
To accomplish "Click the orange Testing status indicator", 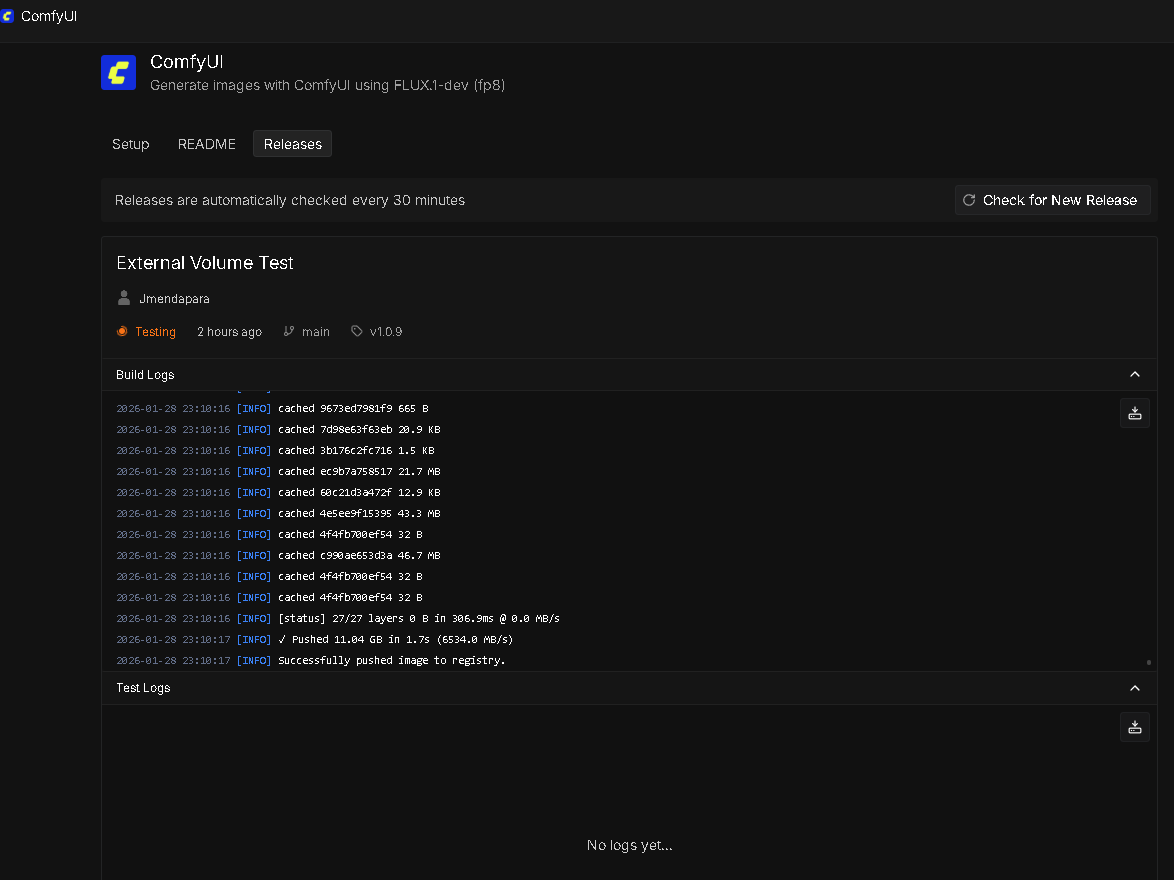I will [124, 331].
